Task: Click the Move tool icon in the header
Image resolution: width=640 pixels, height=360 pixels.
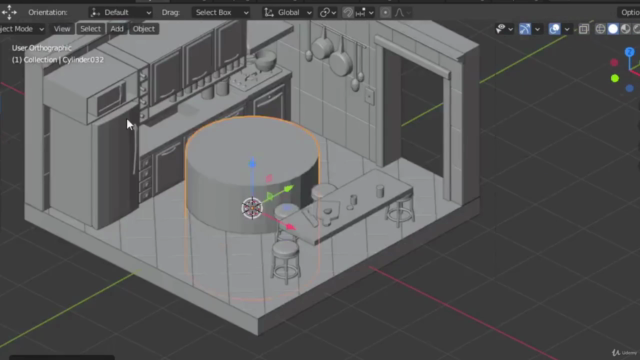Action: click(x=9, y=12)
